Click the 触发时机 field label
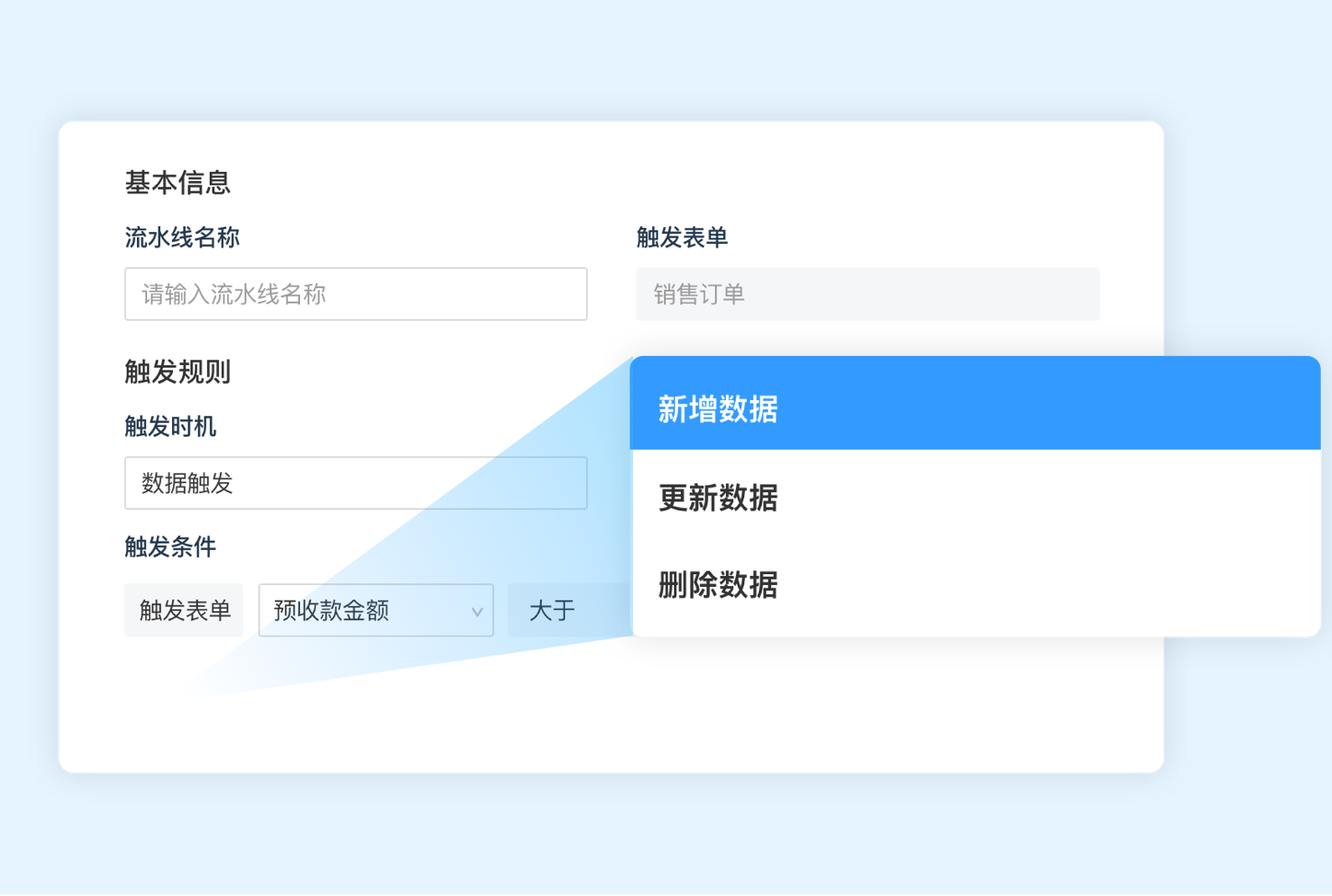Screen dimensions: 1332x896 point(170,426)
